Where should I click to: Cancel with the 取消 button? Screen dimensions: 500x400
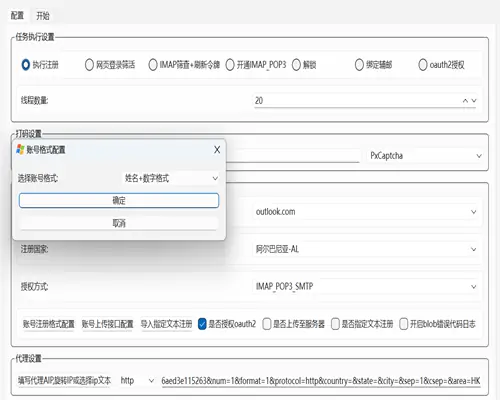pyautogui.click(x=119, y=223)
